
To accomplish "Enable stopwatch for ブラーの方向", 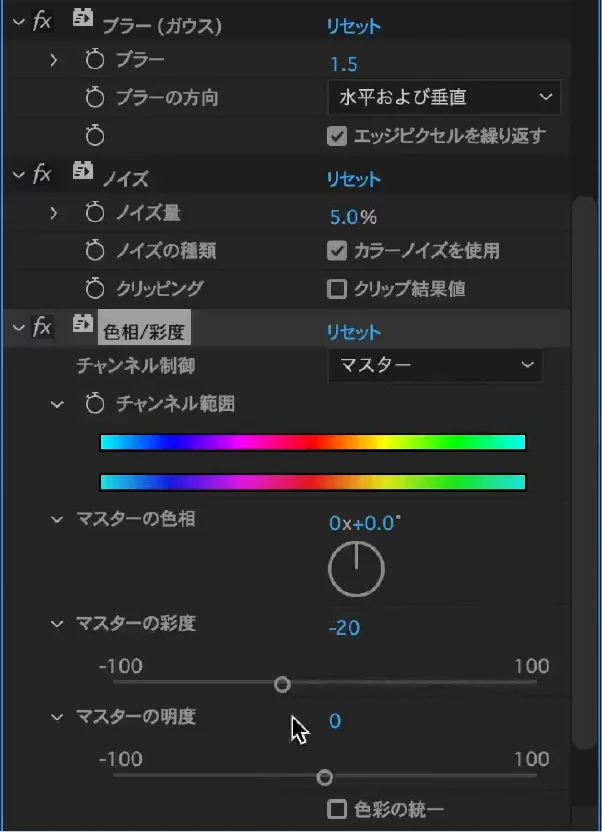I will [95, 98].
